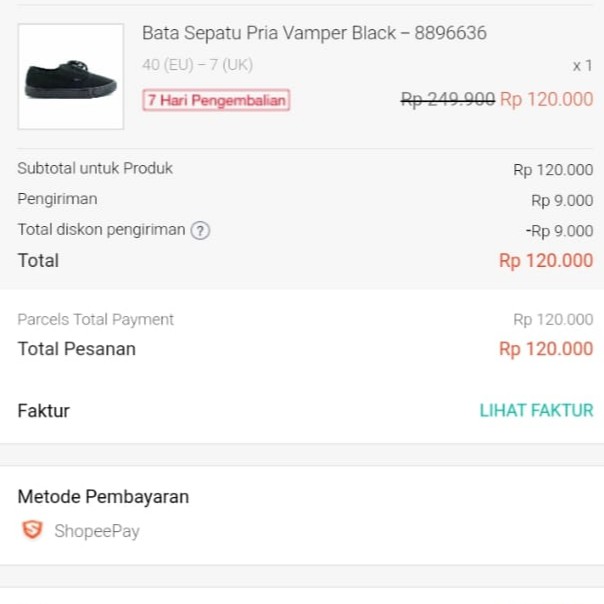Click the Total diskon pengiriman label
604x604 pixels.
pos(101,230)
